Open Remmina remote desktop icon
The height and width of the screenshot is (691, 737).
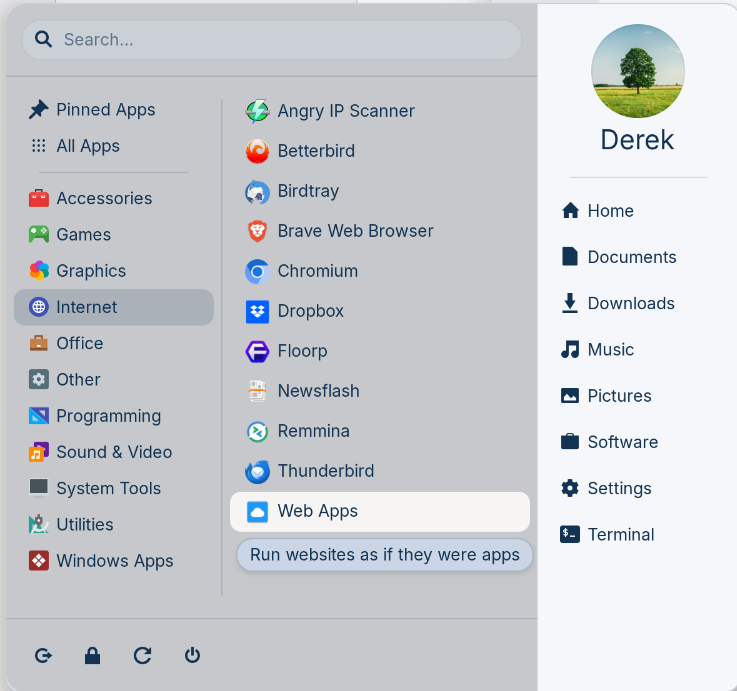point(258,431)
